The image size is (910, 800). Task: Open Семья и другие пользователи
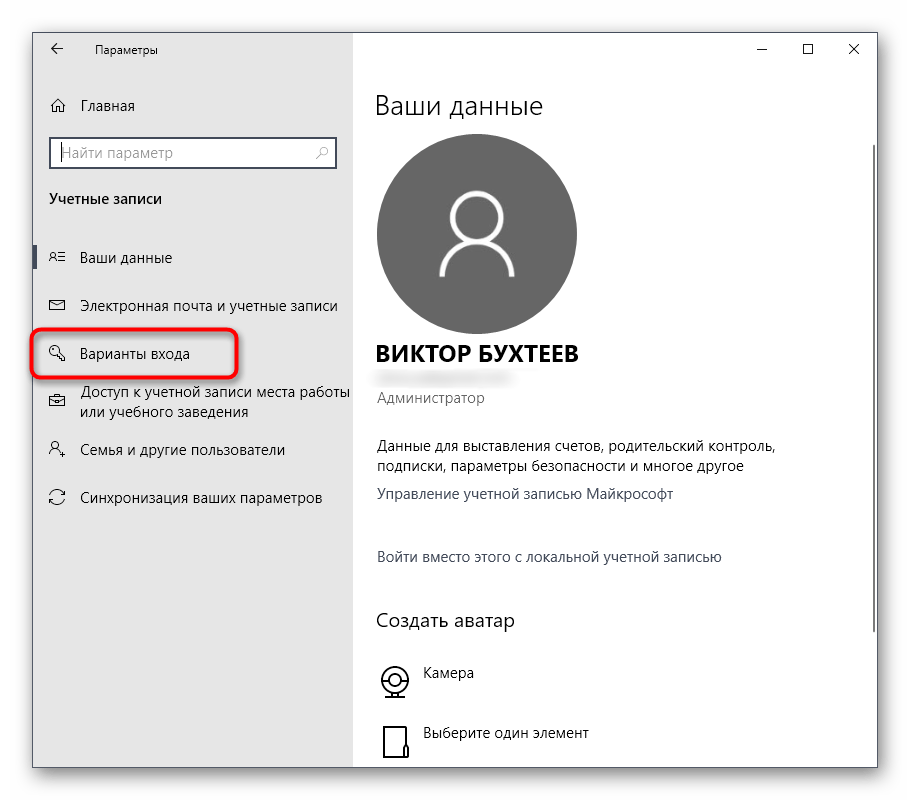pyautogui.click(x=182, y=450)
